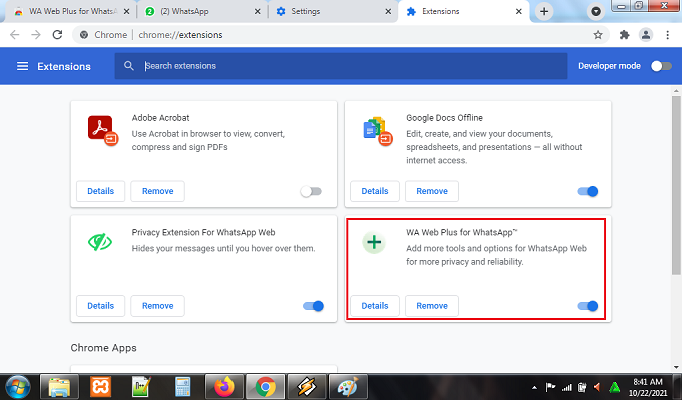Open Details for Privacy Extension
The height and width of the screenshot is (400, 682).
100,306
